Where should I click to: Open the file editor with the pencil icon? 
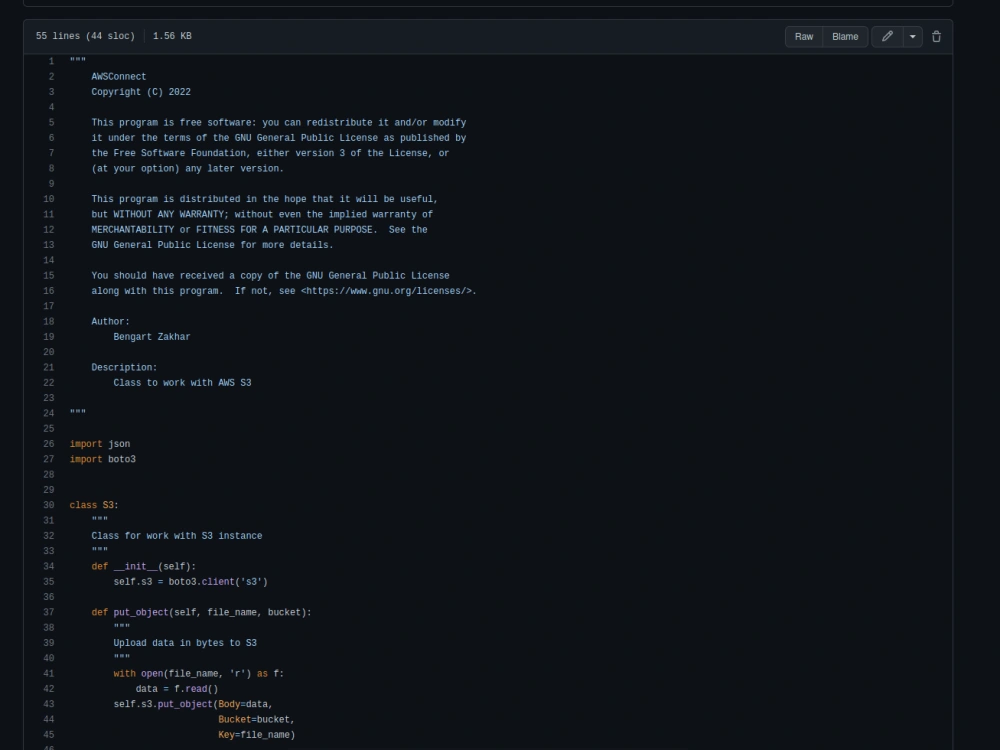click(886, 36)
